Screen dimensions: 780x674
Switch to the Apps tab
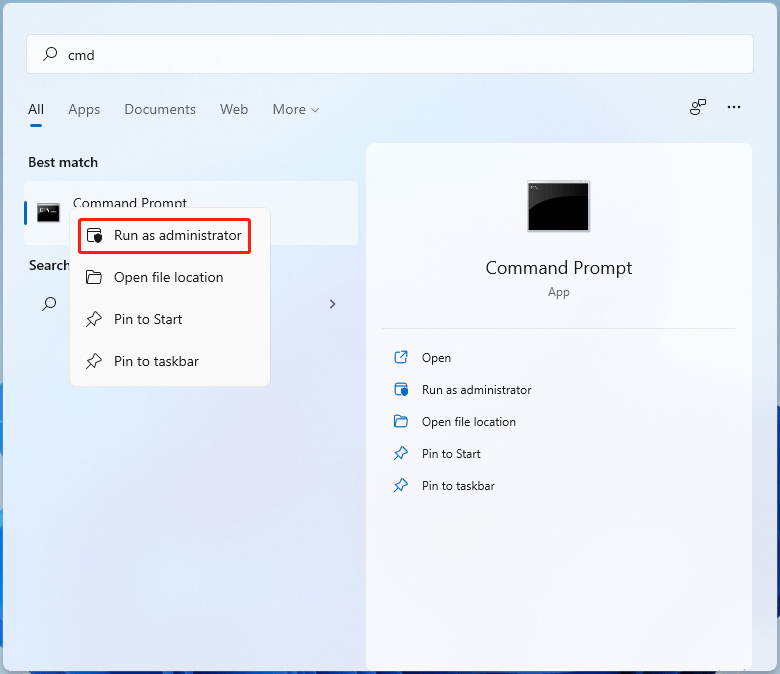(x=84, y=109)
